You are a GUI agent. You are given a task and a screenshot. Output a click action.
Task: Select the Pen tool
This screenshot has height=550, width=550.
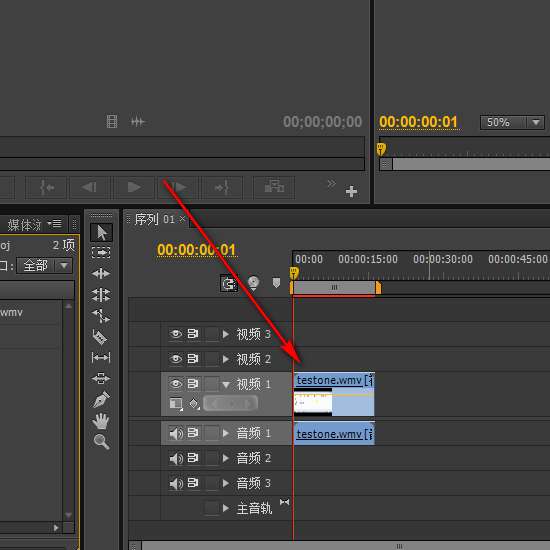[101, 400]
